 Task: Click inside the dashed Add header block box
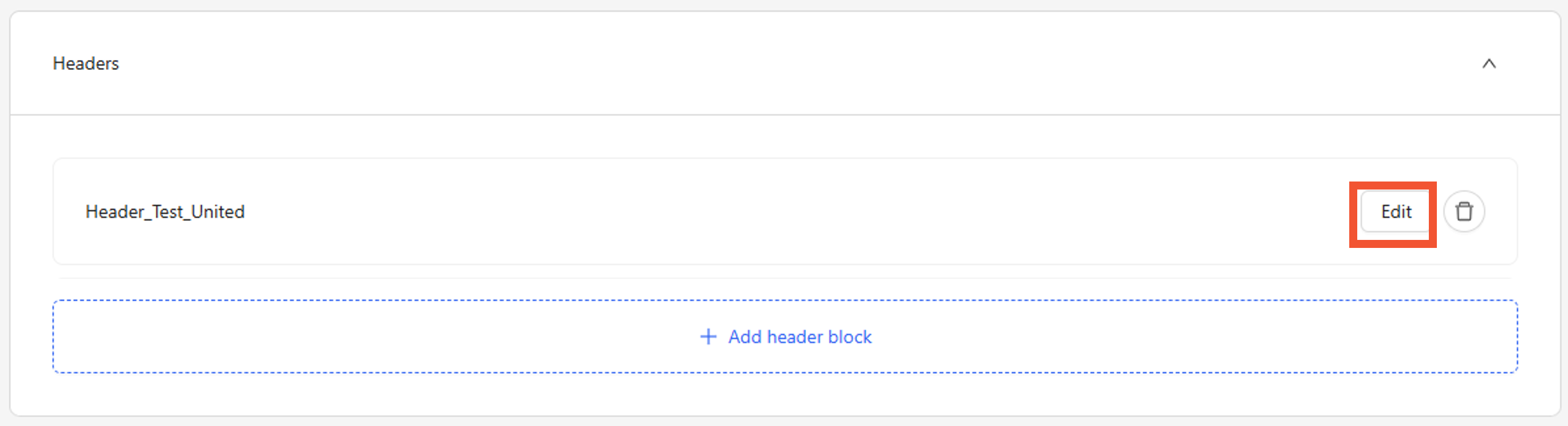click(x=785, y=337)
